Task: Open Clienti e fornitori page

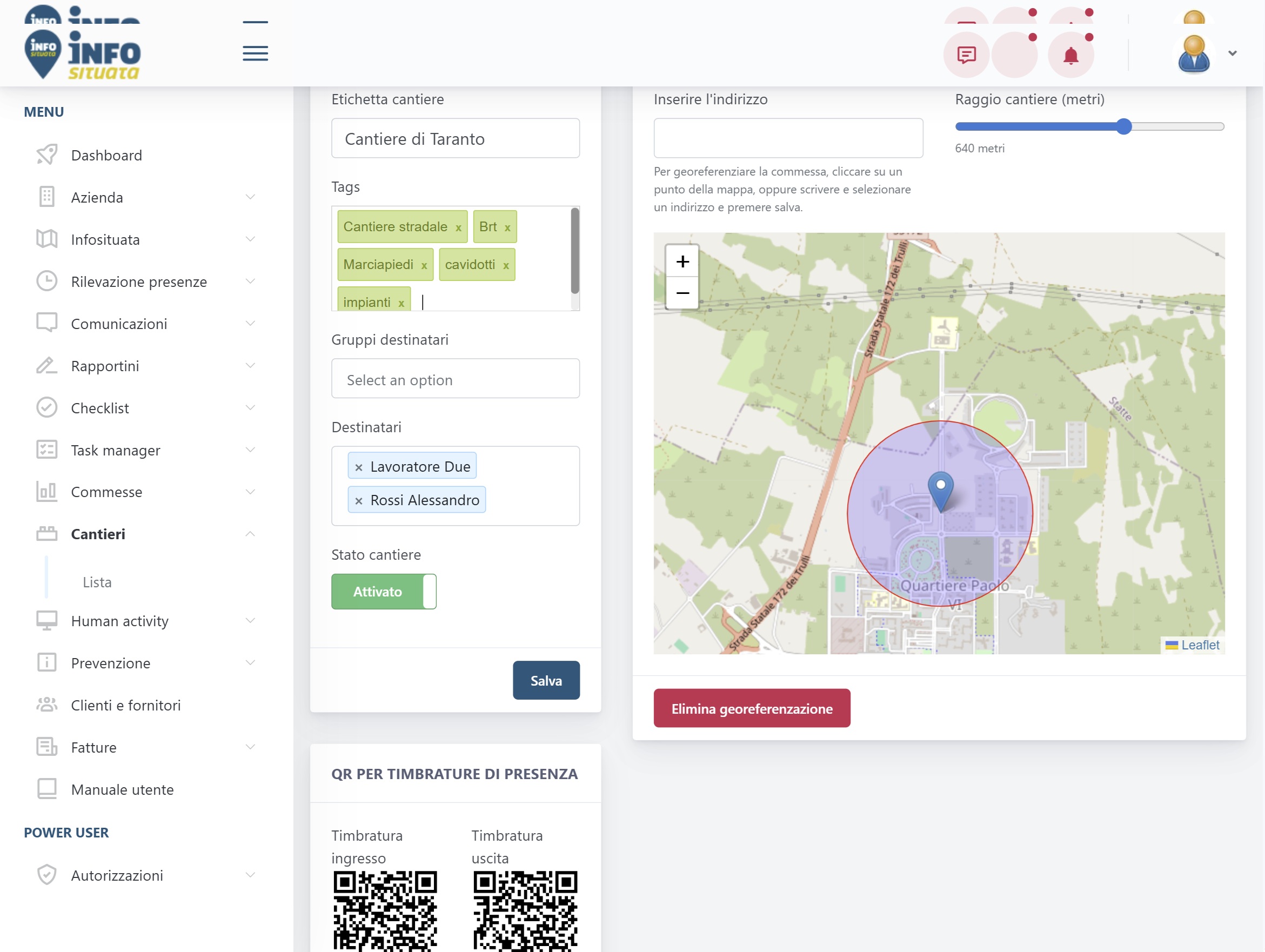Action: pyautogui.click(x=126, y=706)
